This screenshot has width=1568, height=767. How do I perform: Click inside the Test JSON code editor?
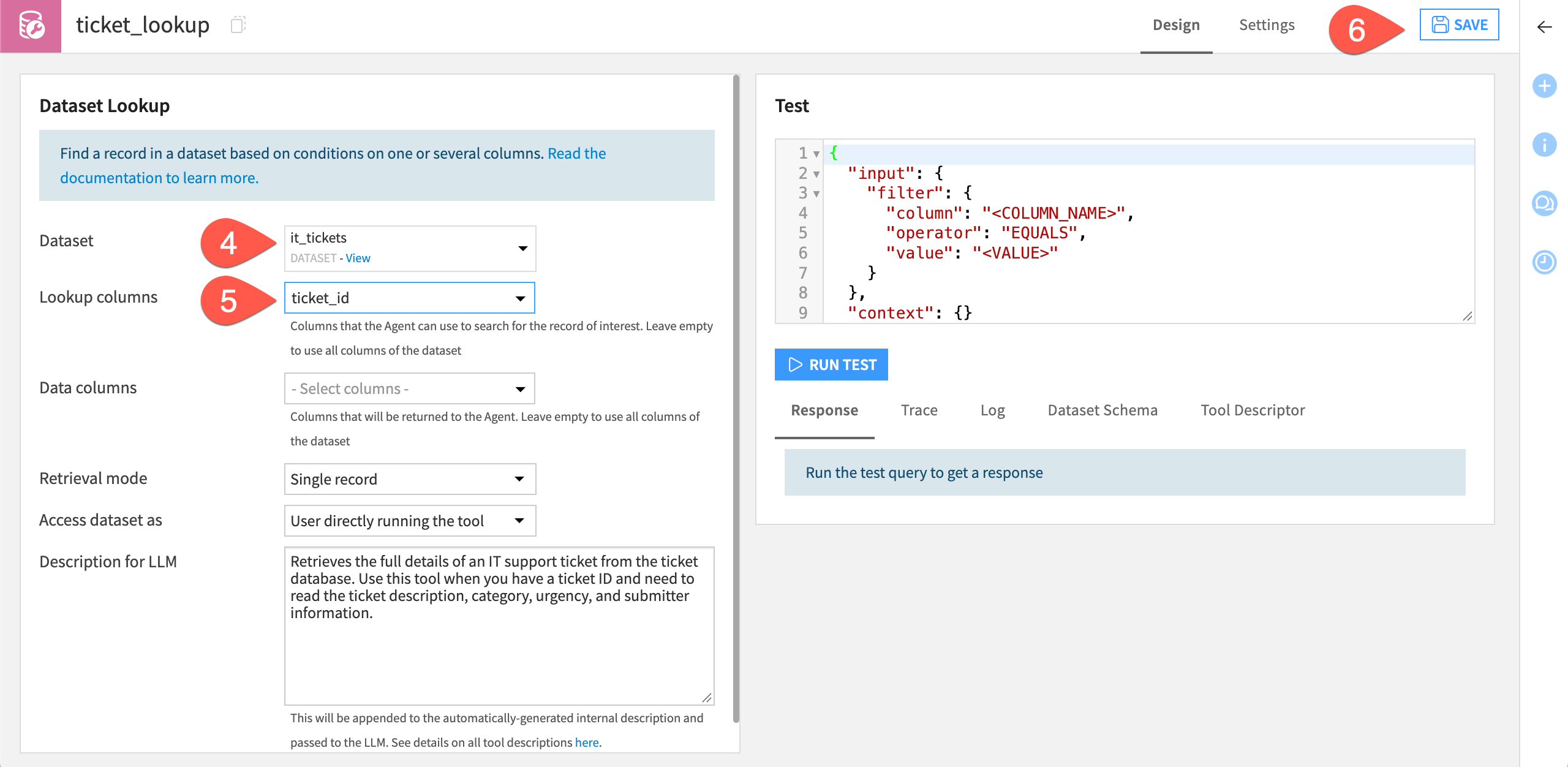(1125, 232)
